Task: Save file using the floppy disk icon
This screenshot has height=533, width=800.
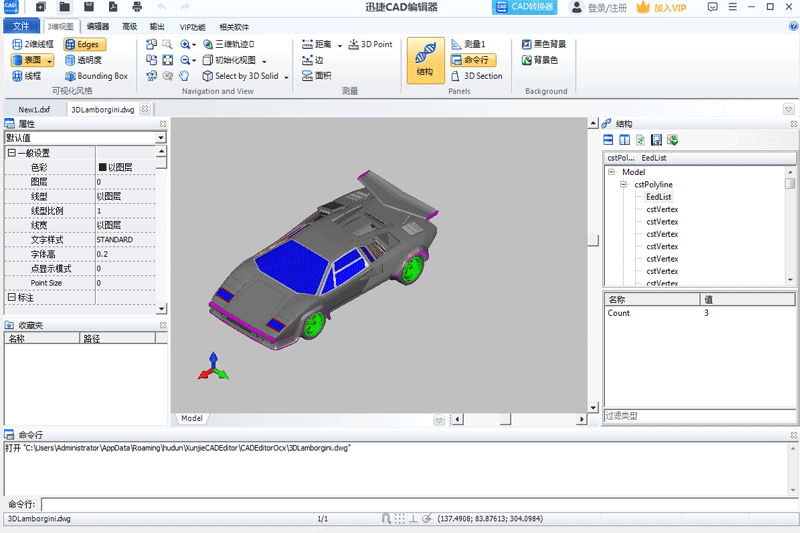Action: pos(89,7)
